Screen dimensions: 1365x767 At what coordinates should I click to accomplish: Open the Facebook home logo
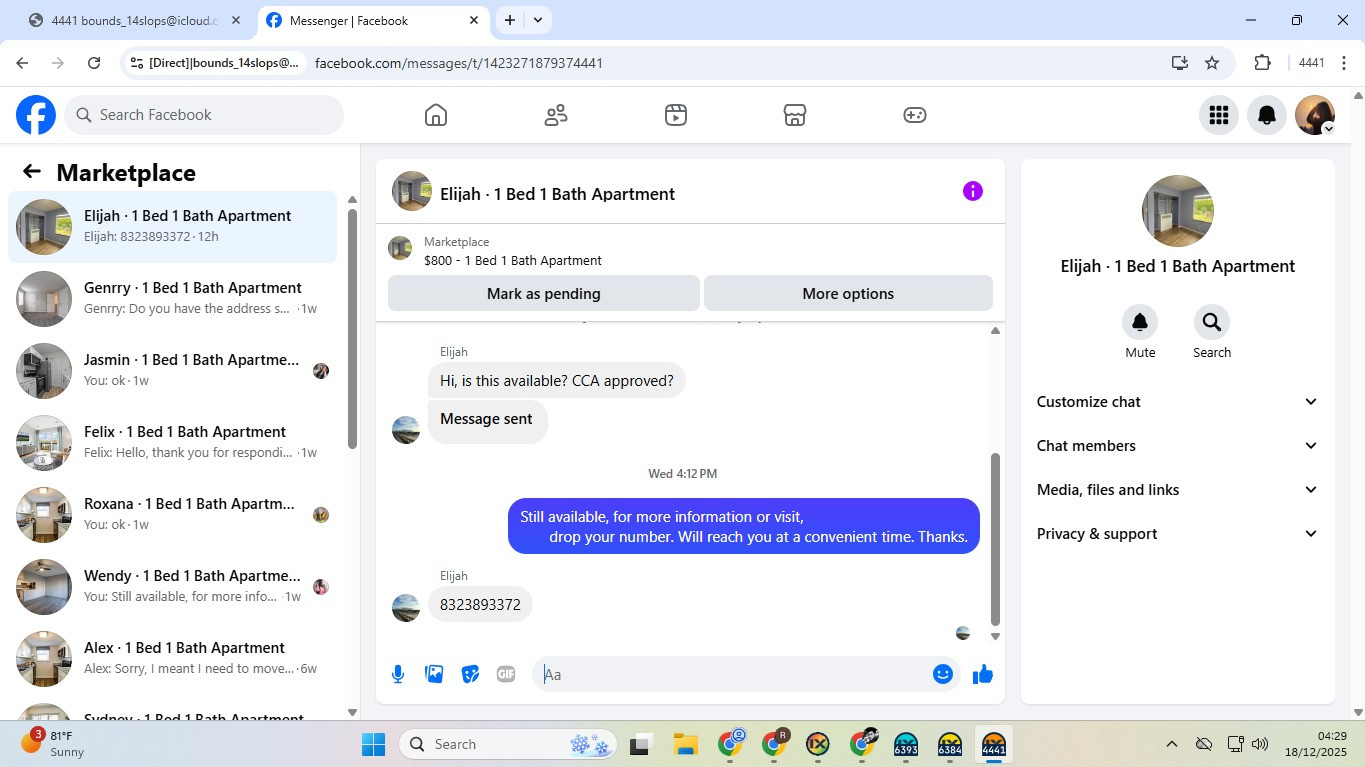(36, 115)
